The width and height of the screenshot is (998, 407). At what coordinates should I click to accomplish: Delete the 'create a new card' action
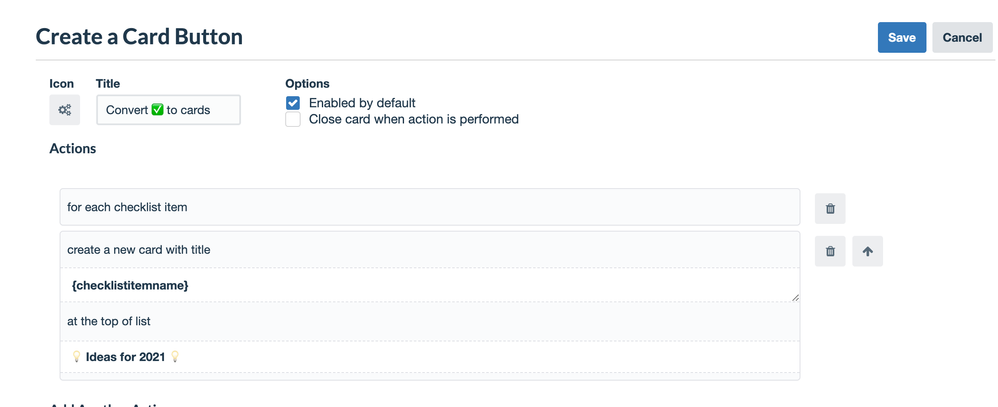[x=830, y=251]
